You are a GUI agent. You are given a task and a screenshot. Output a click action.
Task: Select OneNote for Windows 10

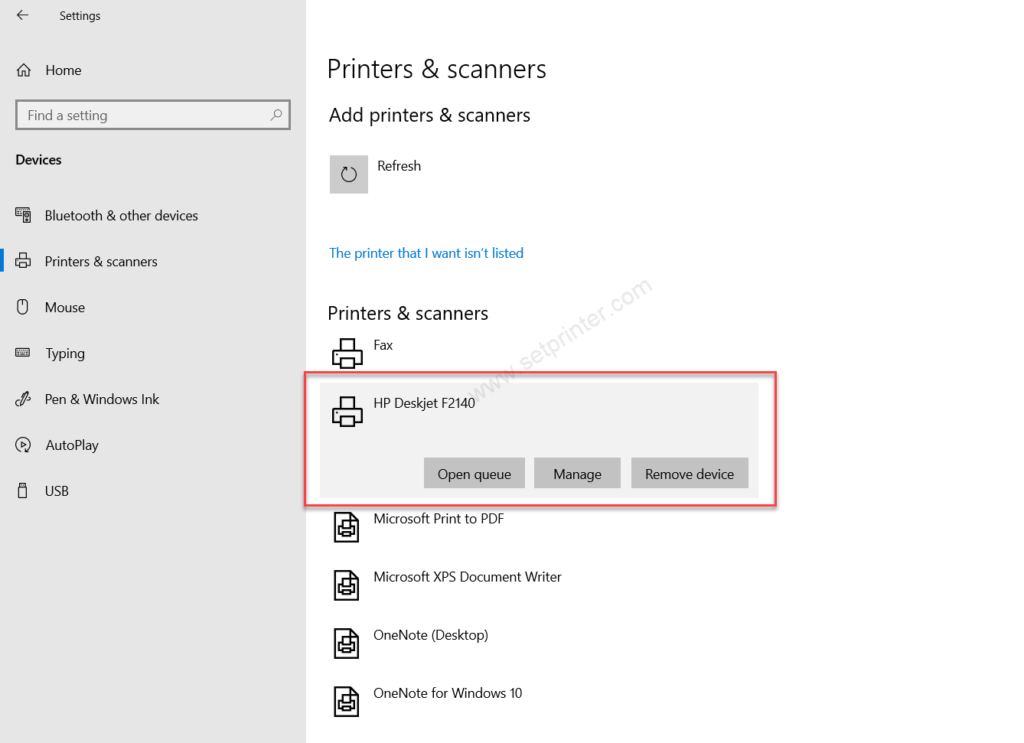pyautogui.click(x=448, y=693)
